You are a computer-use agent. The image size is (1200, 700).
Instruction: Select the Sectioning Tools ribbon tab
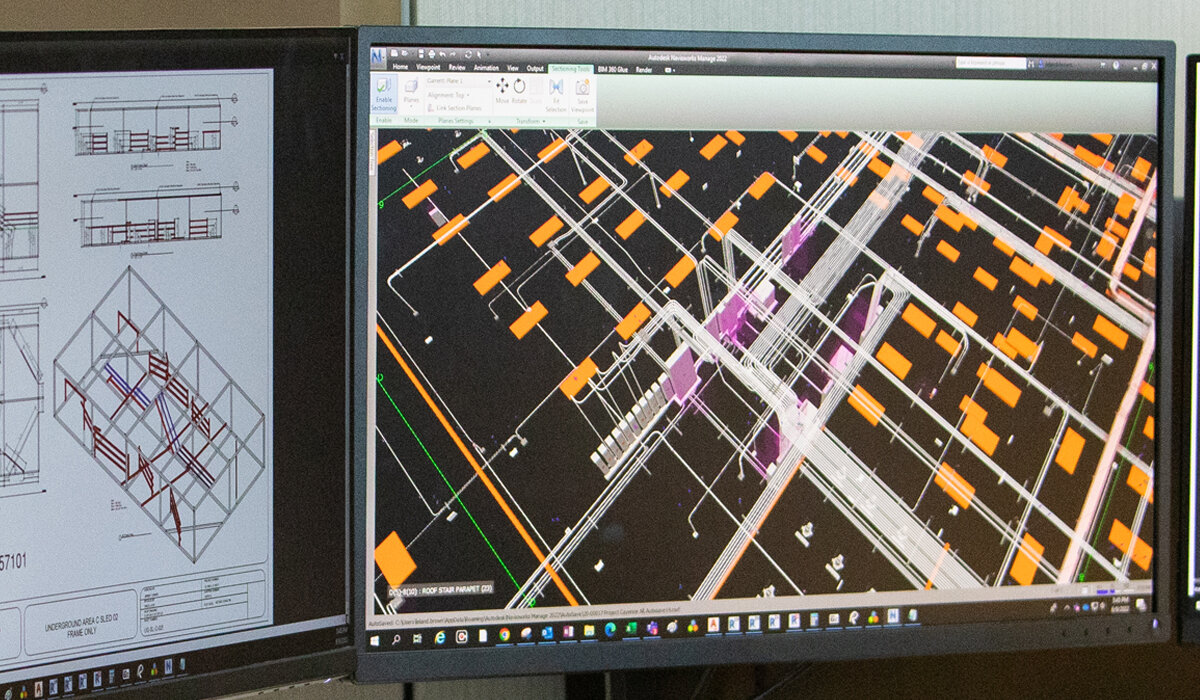coord(571,68)
